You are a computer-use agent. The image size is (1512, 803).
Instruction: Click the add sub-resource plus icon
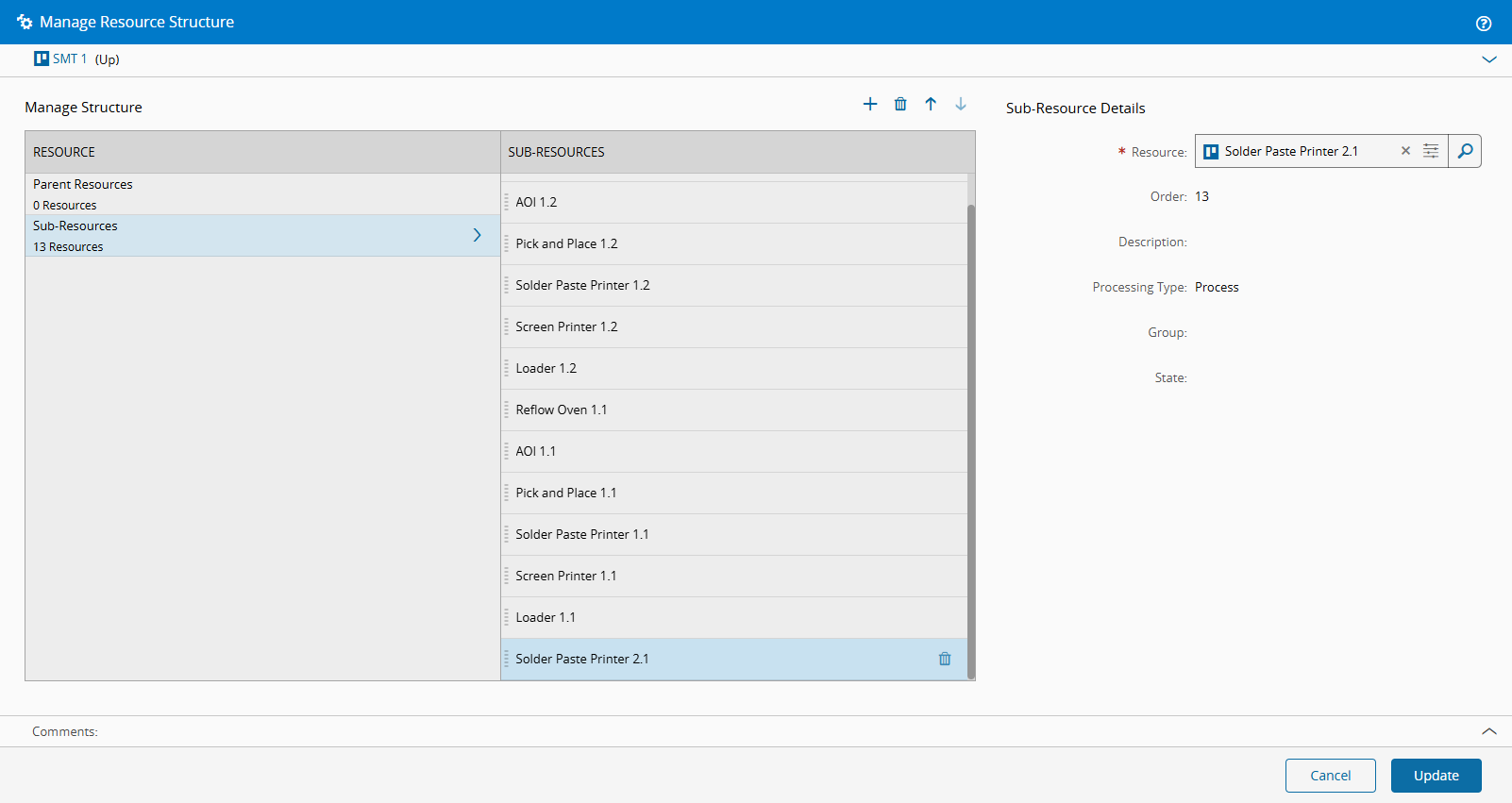869,104
